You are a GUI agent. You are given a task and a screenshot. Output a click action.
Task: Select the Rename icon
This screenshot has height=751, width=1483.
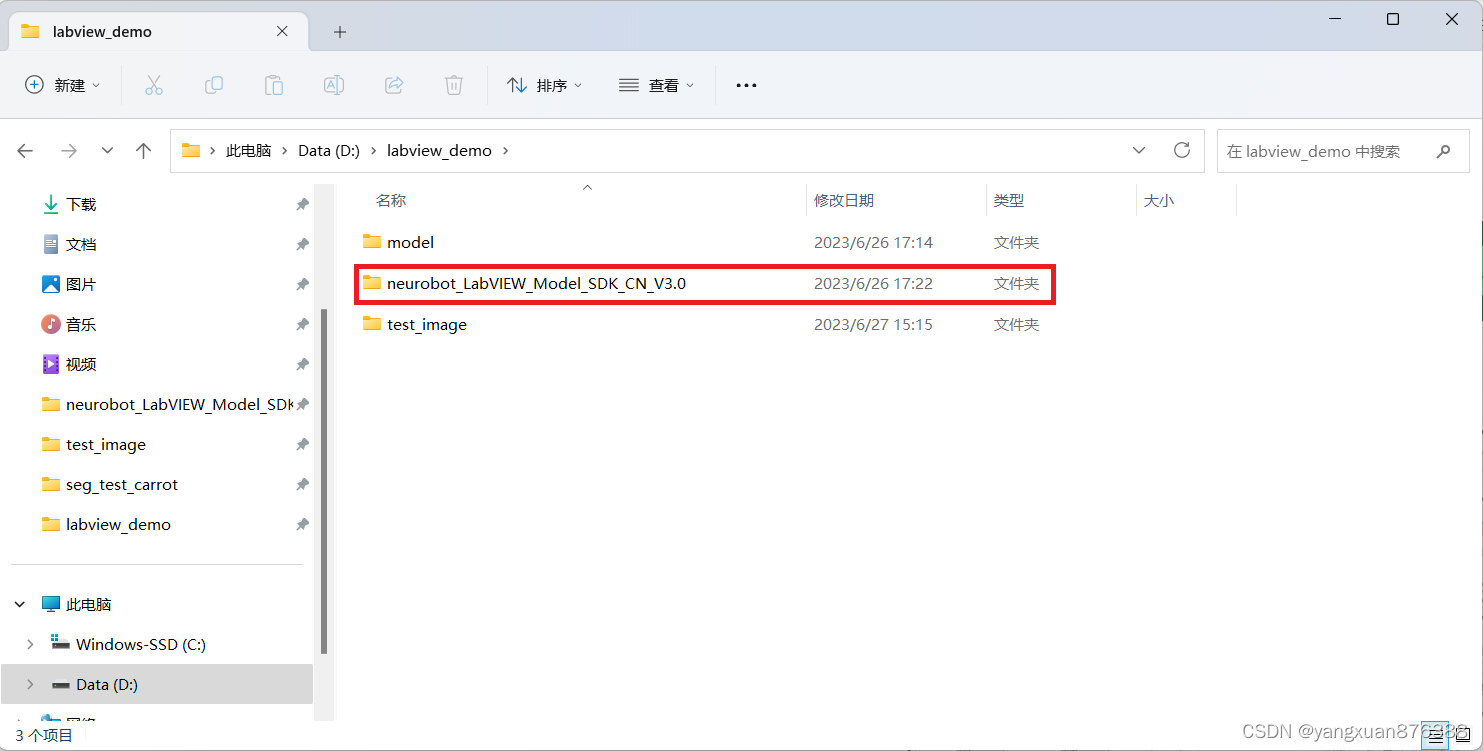(x=333, y=85)
